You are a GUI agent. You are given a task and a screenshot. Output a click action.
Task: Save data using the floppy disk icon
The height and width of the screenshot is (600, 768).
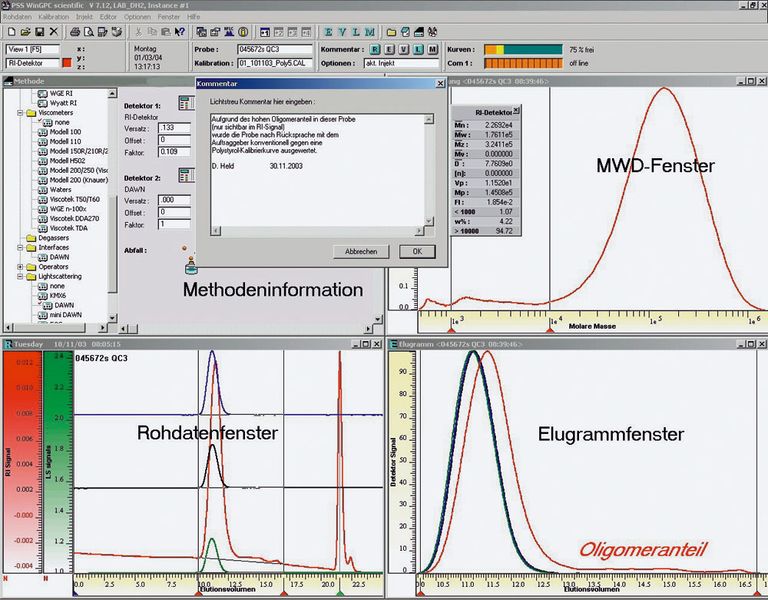(40, 32)
